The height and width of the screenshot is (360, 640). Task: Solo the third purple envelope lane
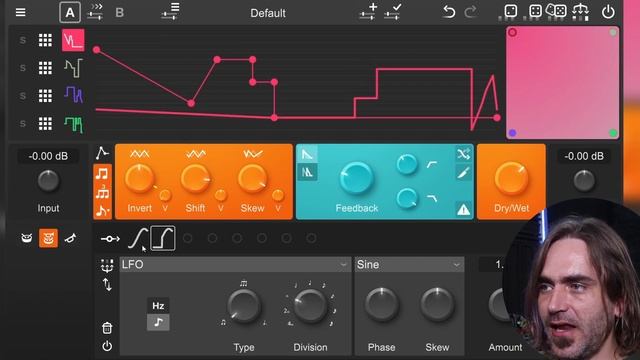[x=23, y=96]
